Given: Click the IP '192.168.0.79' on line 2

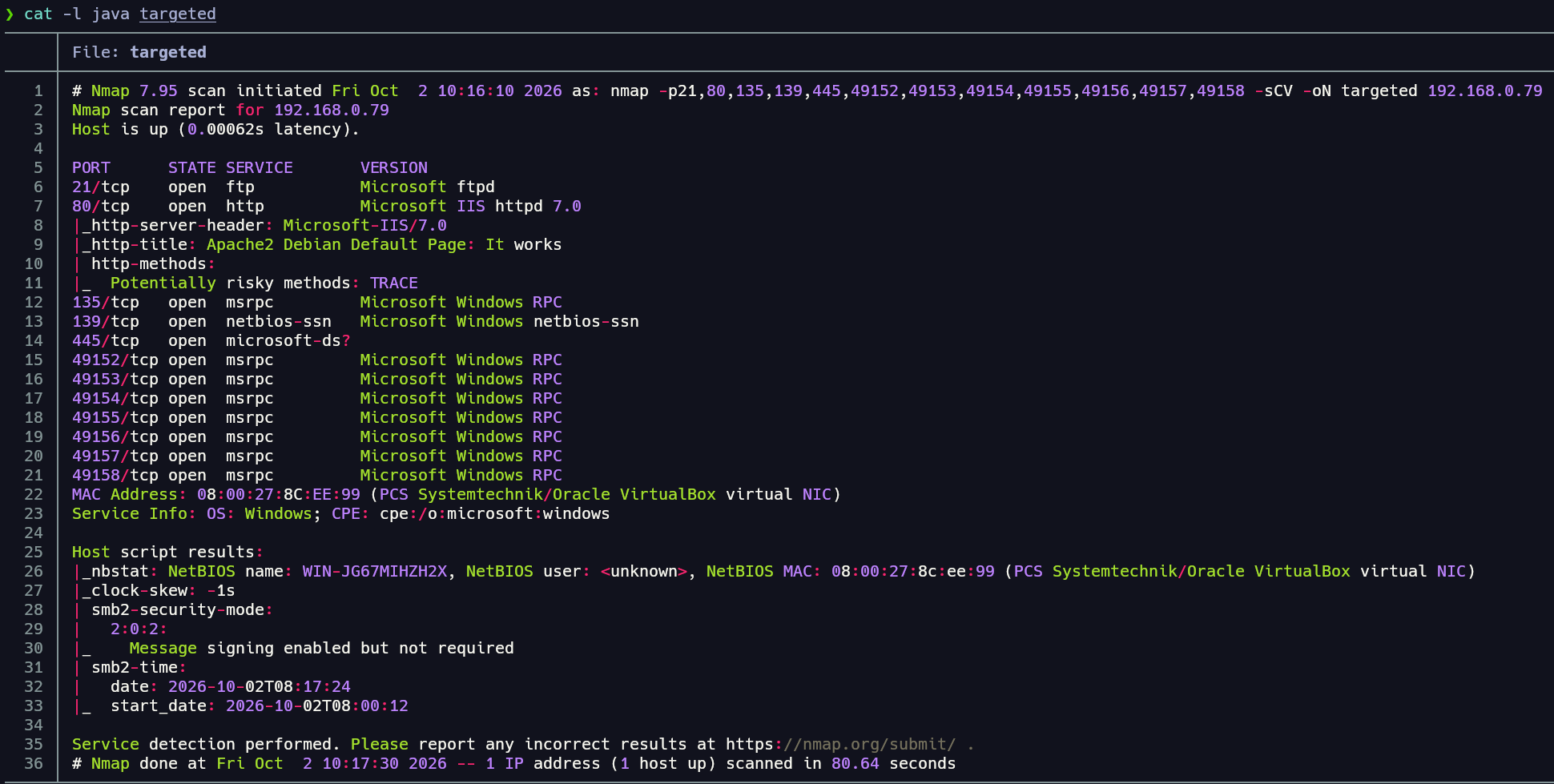Looking at the screenshot, I should pyautogui.click(x=332, y=110).
